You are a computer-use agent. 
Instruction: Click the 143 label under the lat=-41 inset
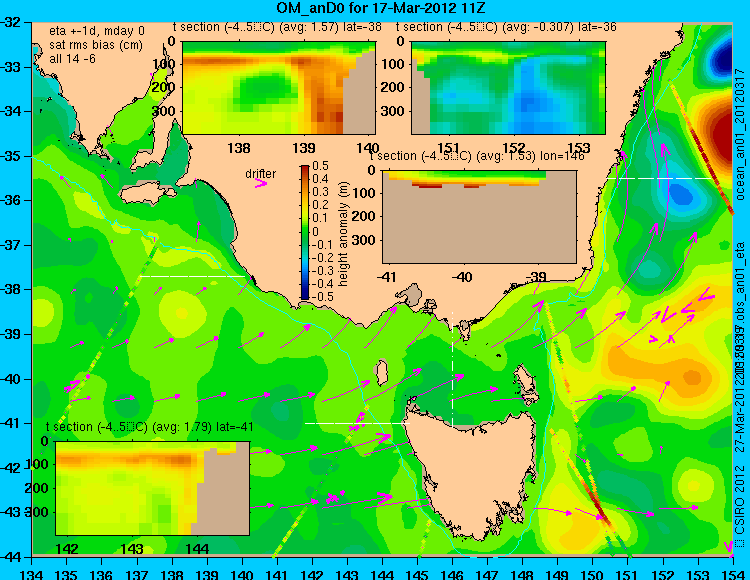132,549
